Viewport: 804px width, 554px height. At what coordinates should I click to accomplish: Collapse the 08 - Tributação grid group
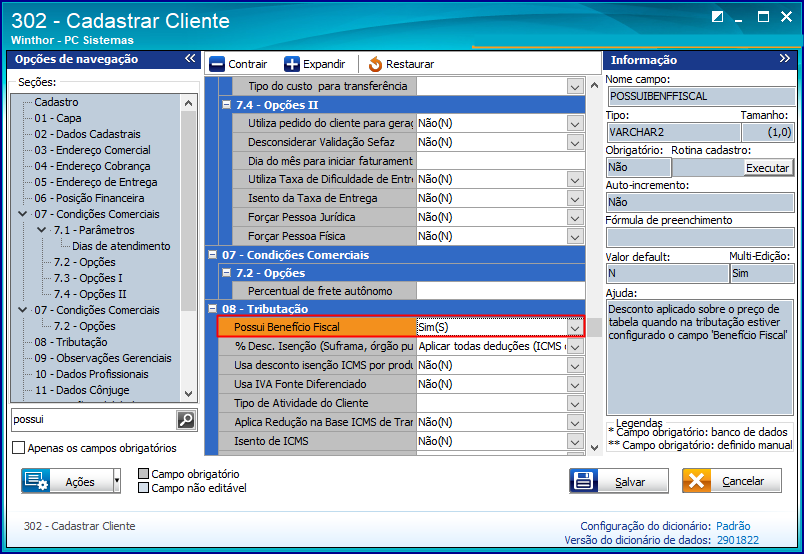click(212, 309)
